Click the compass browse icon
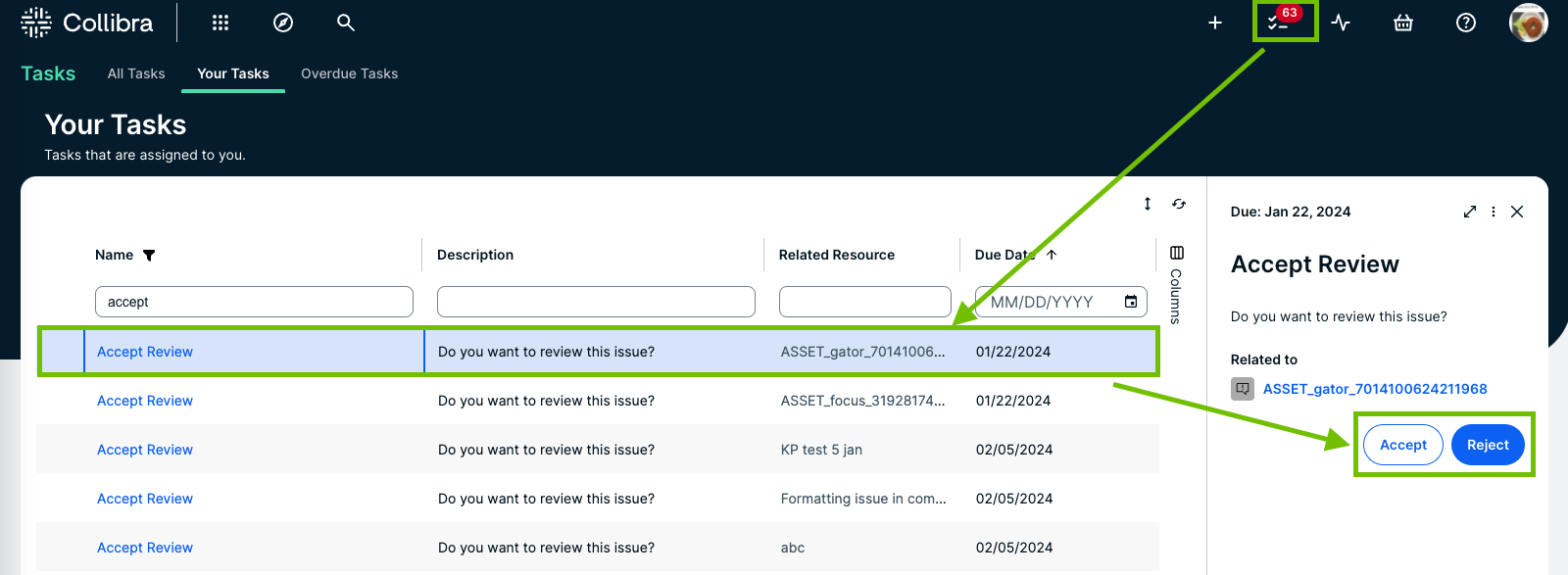The width and height of the screenshot is (1568, 575). coord(283,23)
